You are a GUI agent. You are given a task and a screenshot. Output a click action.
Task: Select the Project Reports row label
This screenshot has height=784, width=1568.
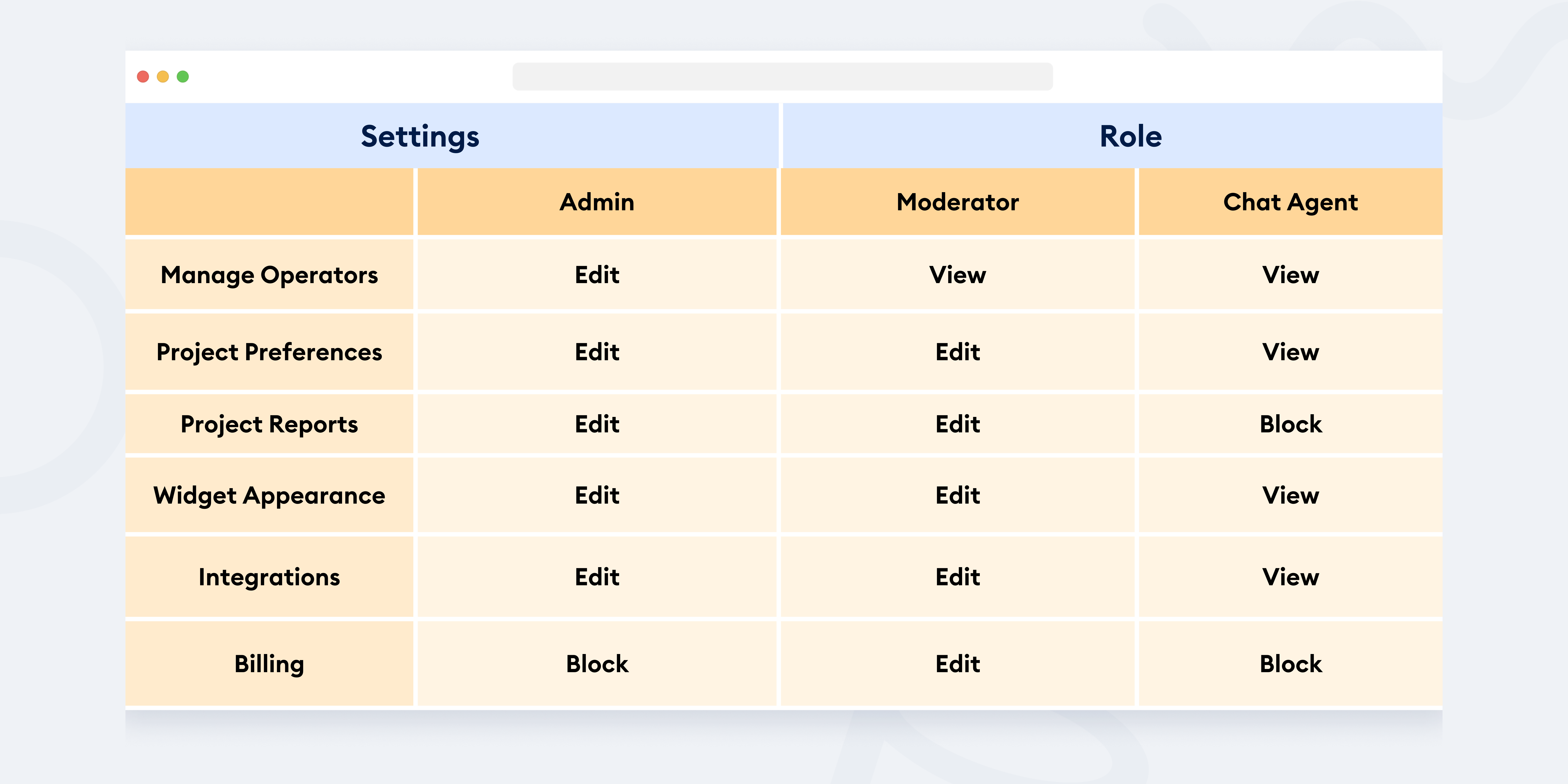(x=269, y=424)
